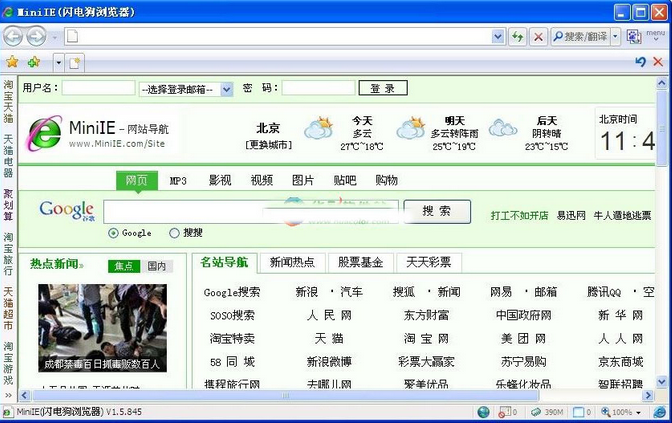The image size is (672, 423).
Task: Expand the address bar URL dropdown
Action: [498, 36]
